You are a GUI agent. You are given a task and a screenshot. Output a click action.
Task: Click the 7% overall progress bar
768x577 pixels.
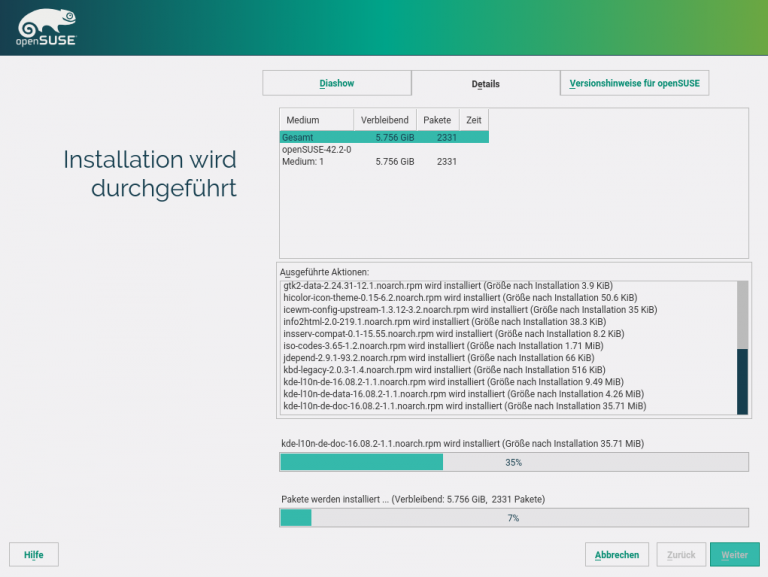514,518
